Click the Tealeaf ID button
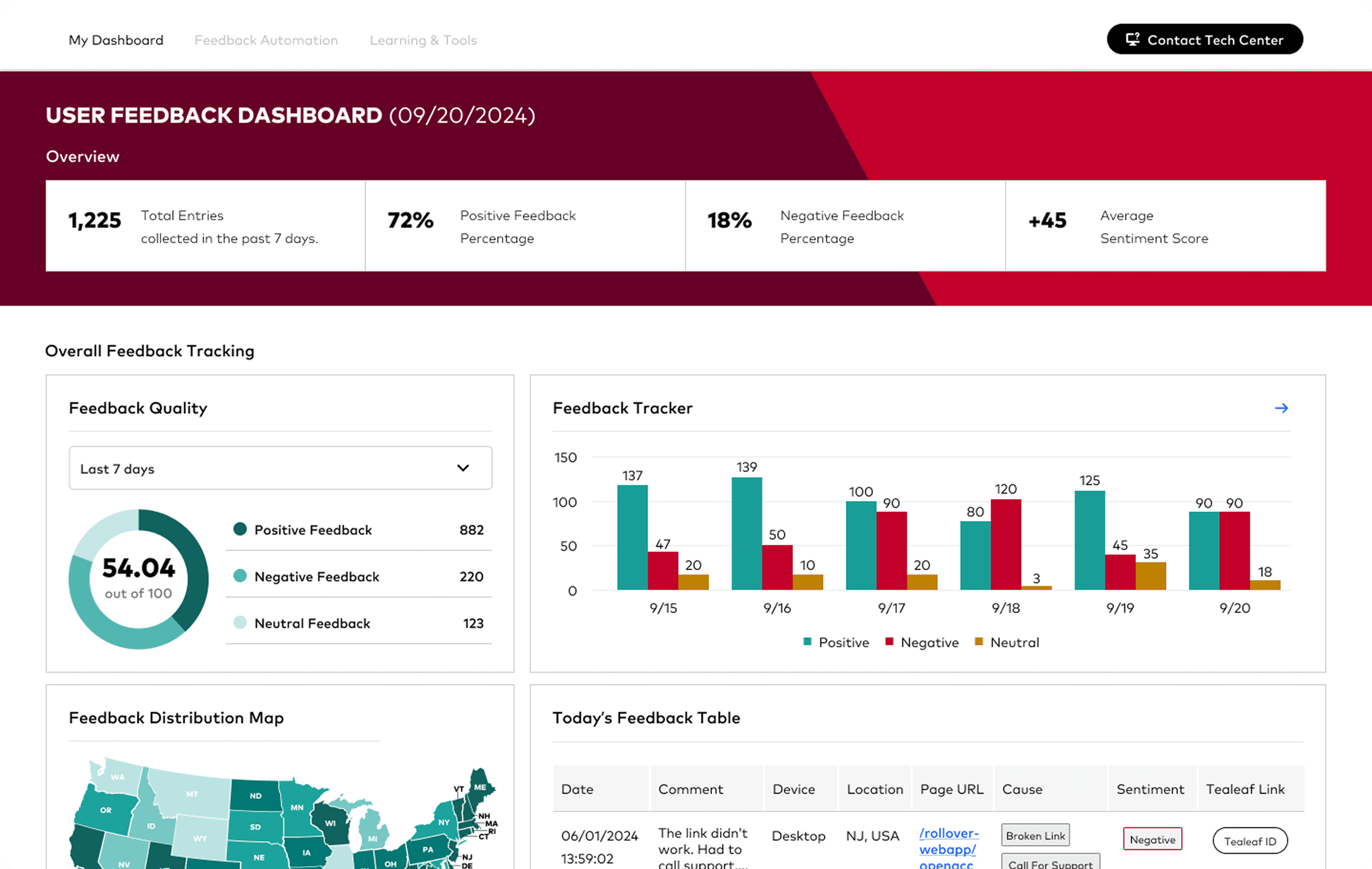The height and width of the screenshot is (869, 1372). 1250,841
